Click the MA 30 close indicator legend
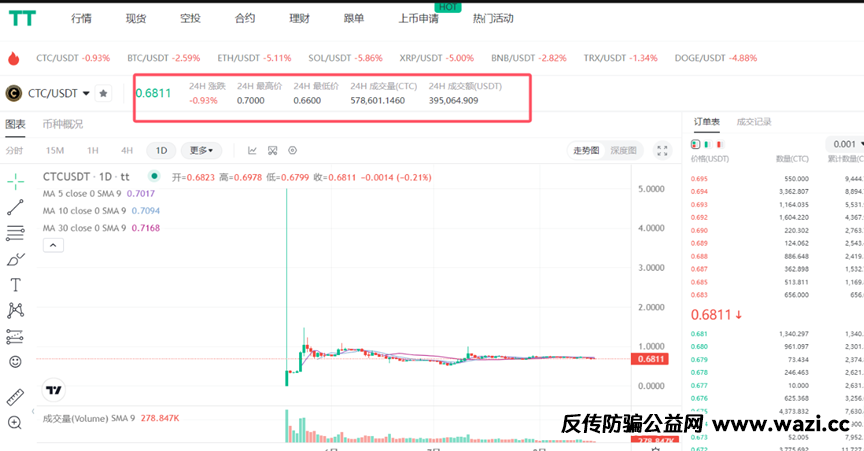This screenshot has height=451, width=864. [101, 228]
